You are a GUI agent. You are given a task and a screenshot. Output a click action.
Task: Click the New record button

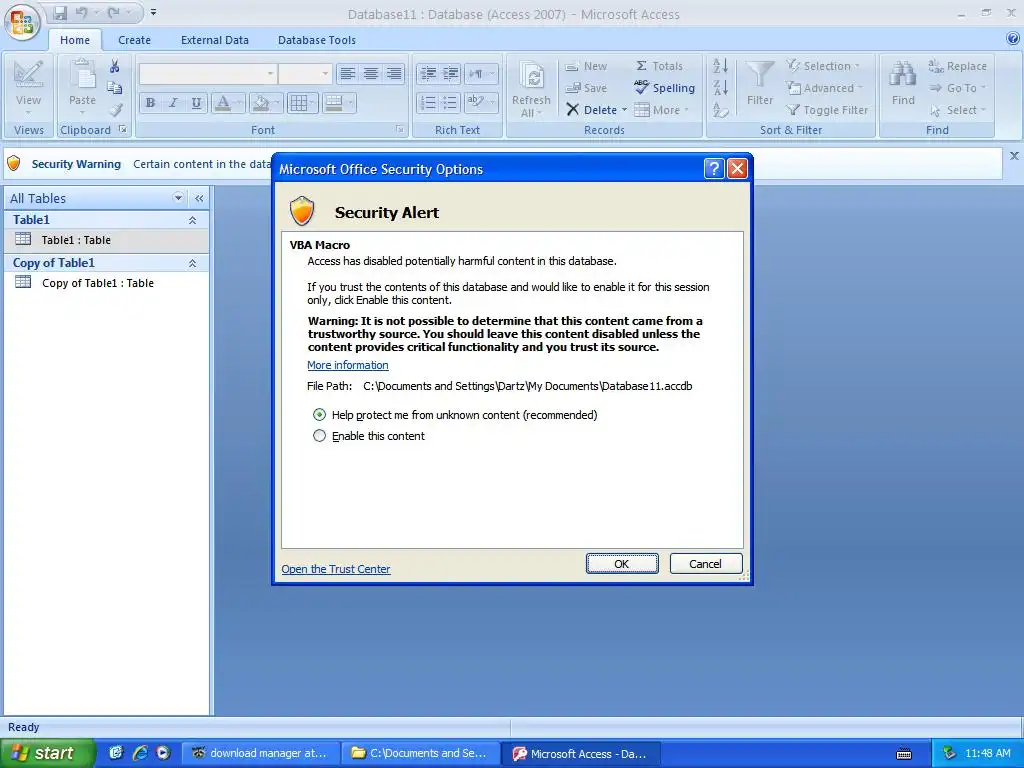pyautogui.click(x=586, y=66)
